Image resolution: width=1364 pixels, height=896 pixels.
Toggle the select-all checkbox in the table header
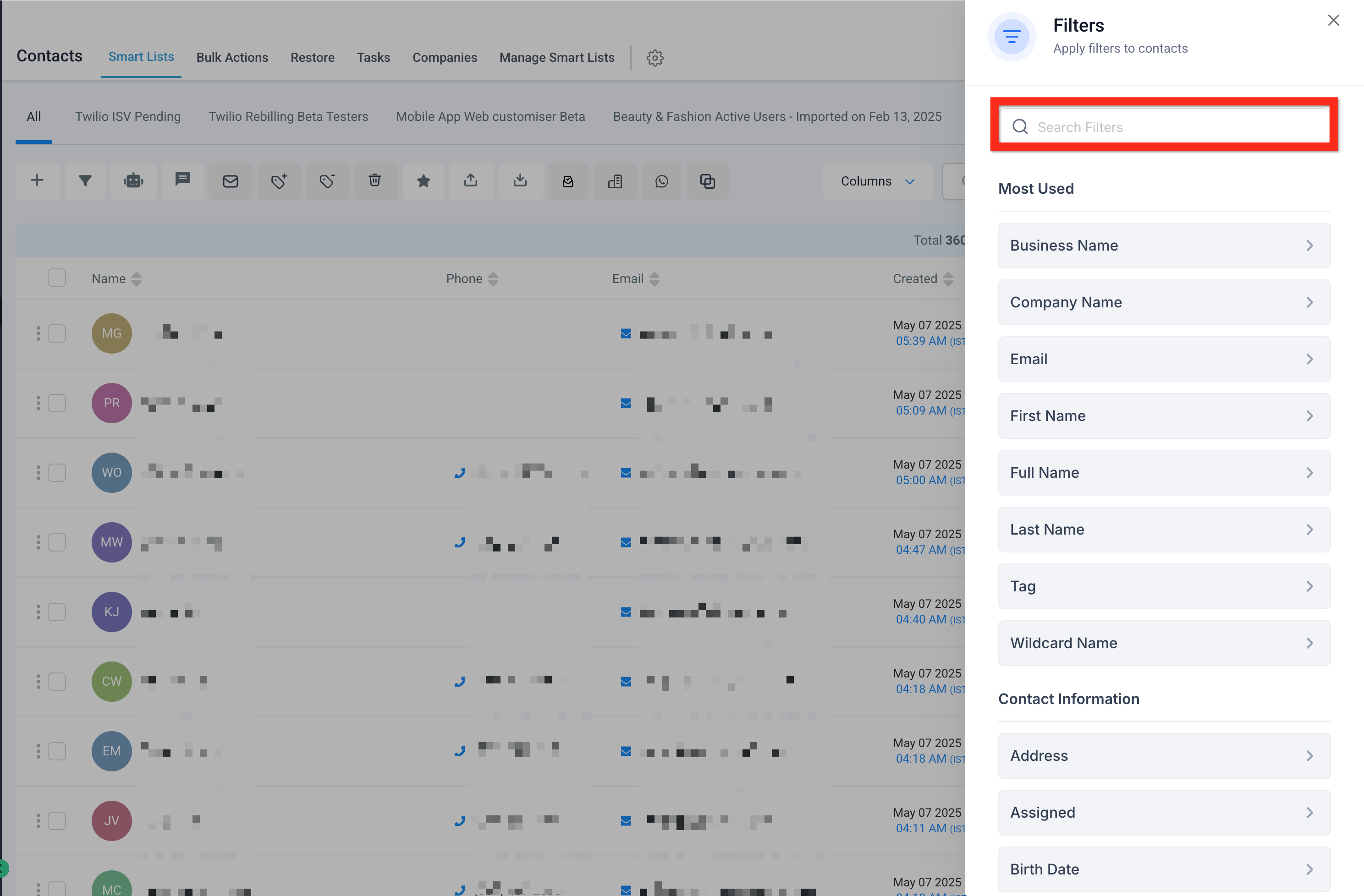coord(57,278)
